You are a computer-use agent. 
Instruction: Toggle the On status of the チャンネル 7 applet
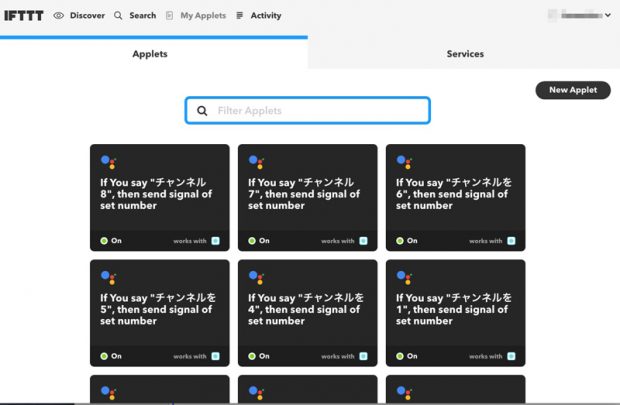[x=259, y=241]
